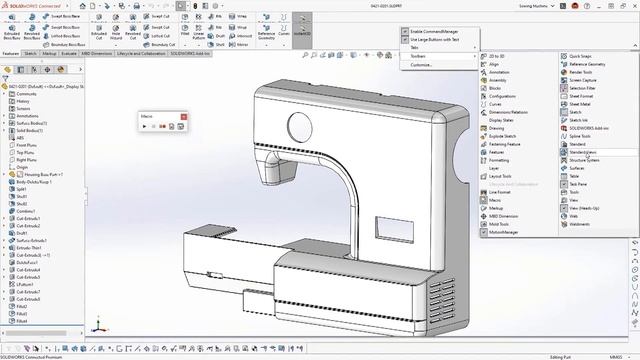Click the Print icon in title bar

(137, 6)
